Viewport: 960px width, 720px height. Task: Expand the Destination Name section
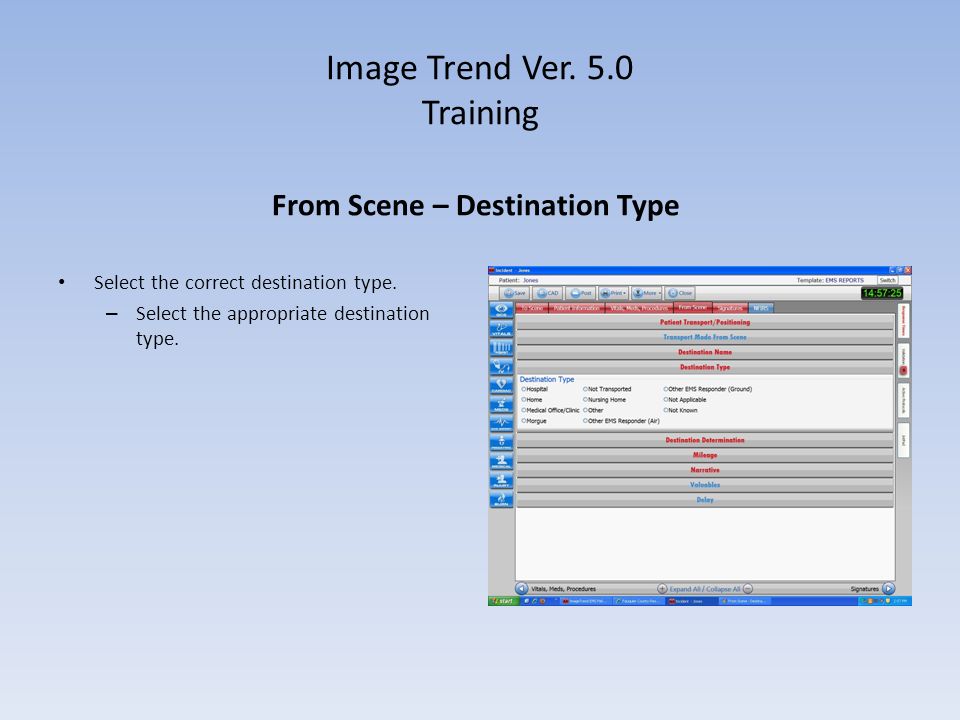pos(705,352)
